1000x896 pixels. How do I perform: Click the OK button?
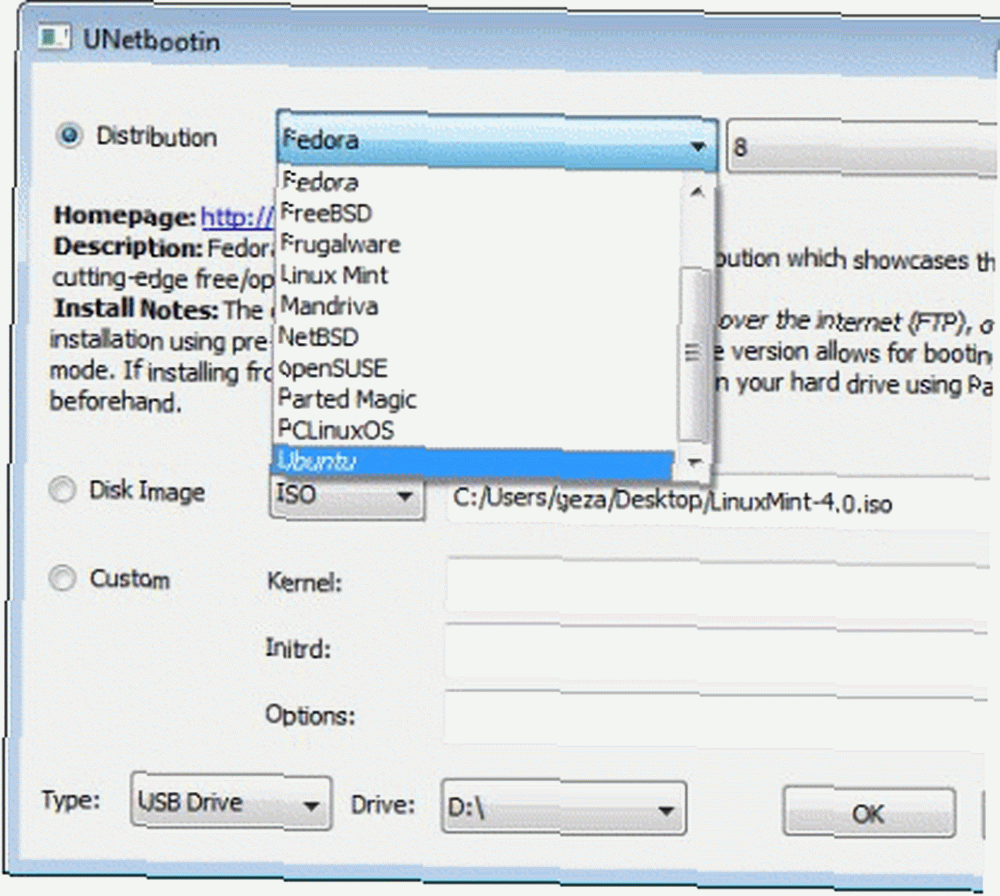coord(869,812)
